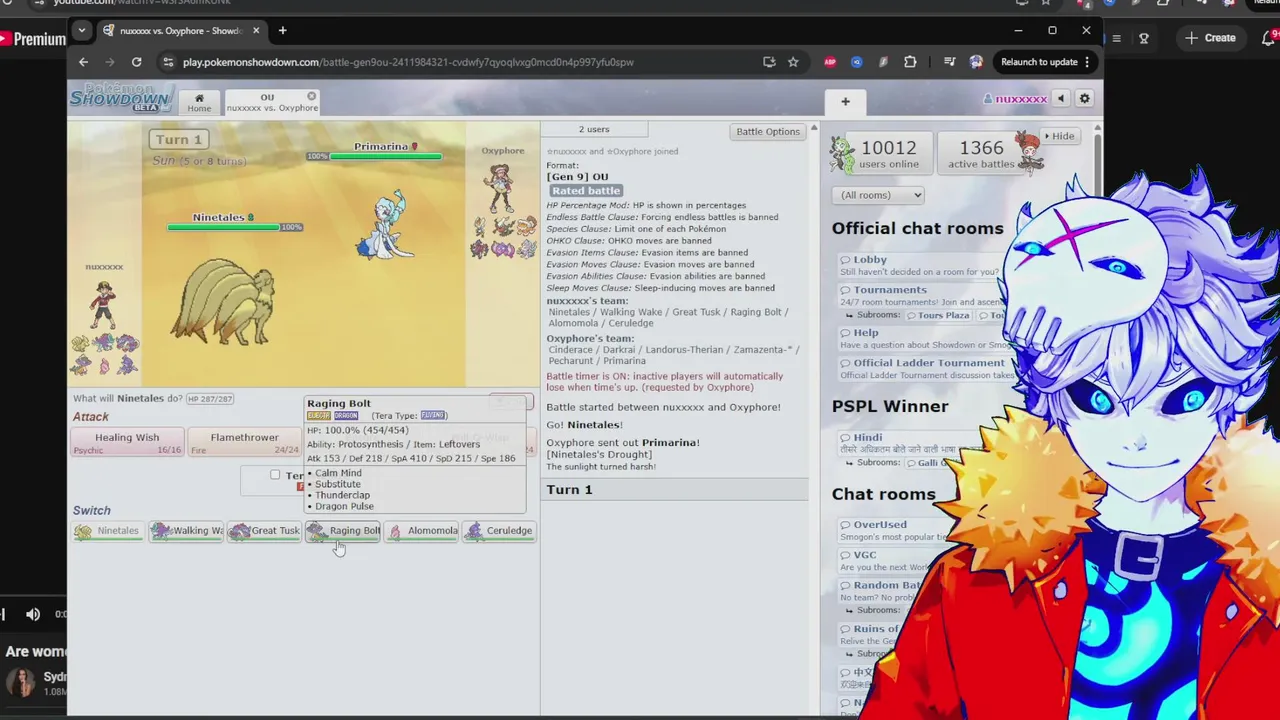The image size is (1280, 720).
Task: Click the 1366 active battles counter
Action: pos(981,153)
